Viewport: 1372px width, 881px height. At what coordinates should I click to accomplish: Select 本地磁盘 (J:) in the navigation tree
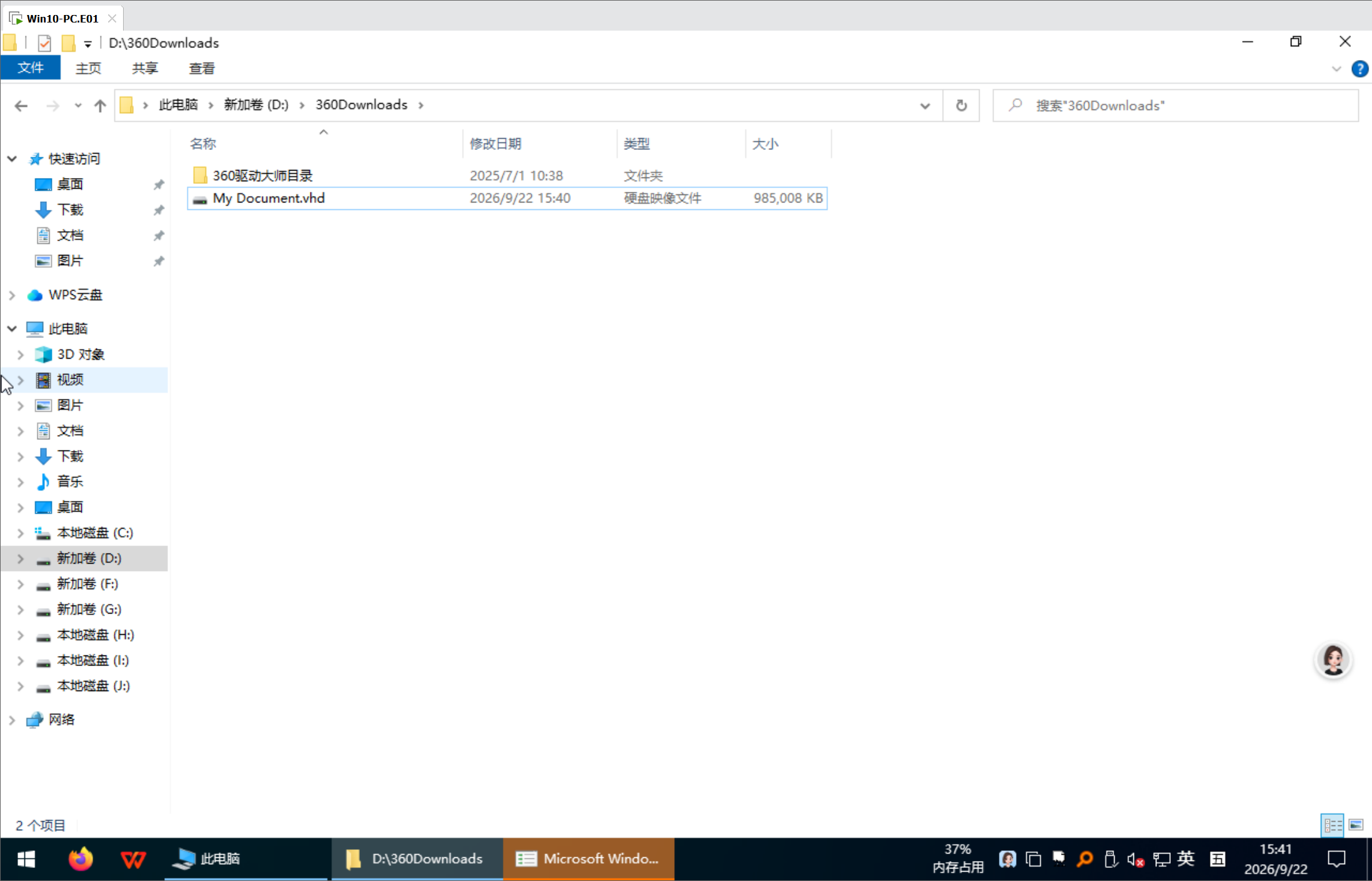[93, 686]
